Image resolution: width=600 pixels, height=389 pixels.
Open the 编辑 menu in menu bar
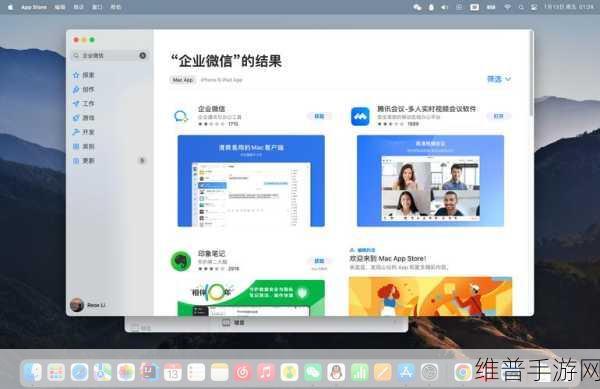[x=59, y=7]
